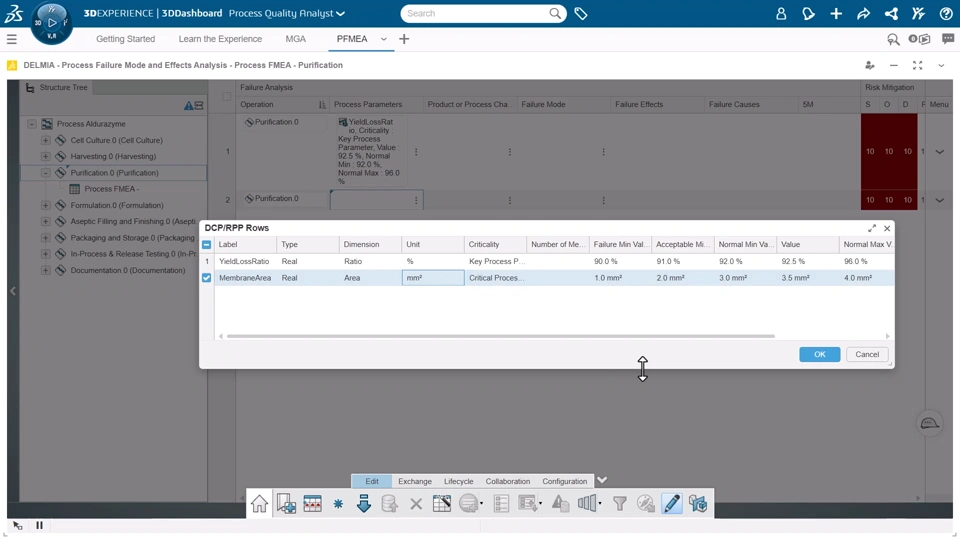
Task: Uncheck the MembraneArea row checkbox
Action: click(207, 278)
